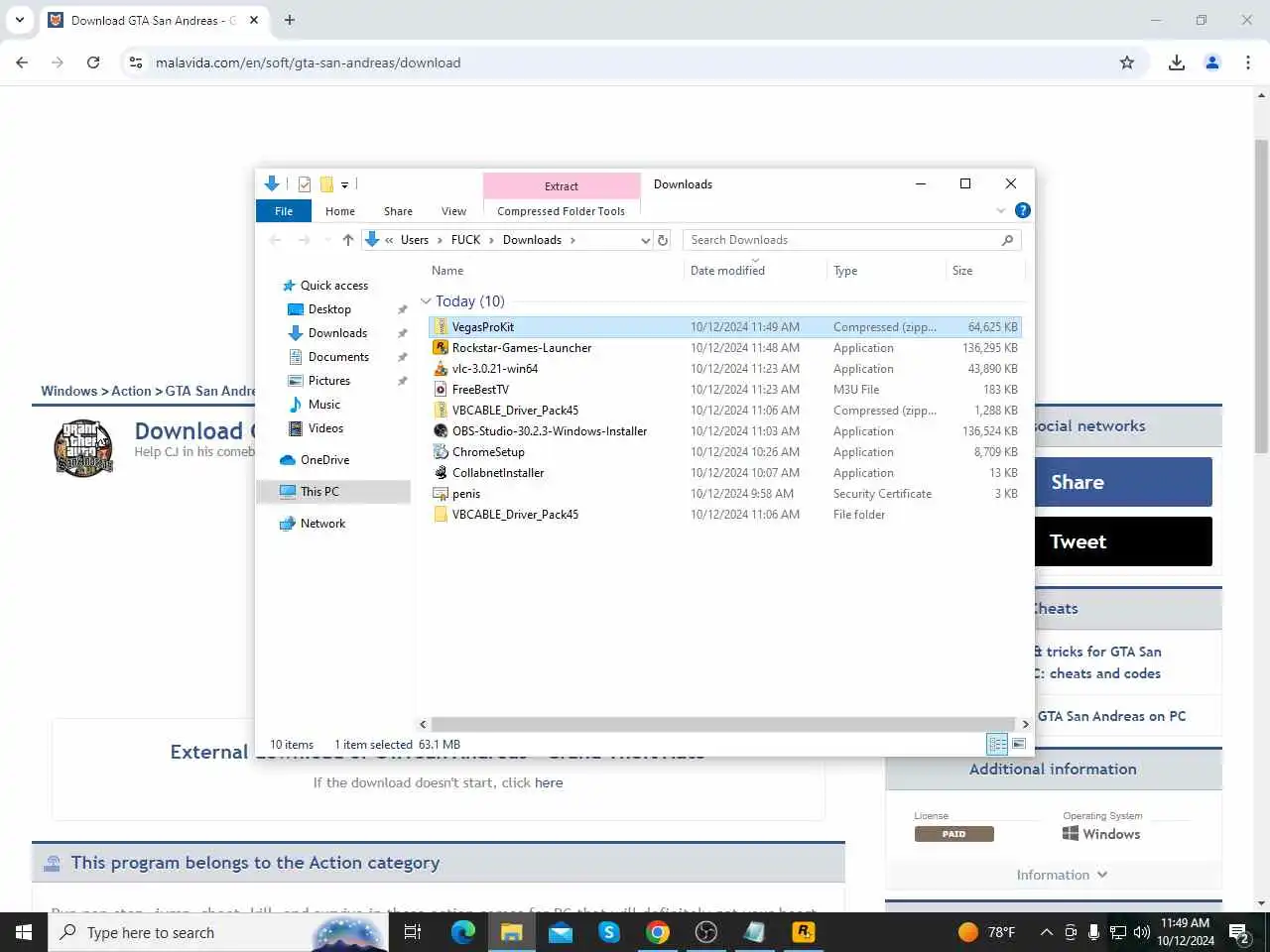Expand the Information section on the webpage
Screen dimensions: 1270x952
point(1062,875)
